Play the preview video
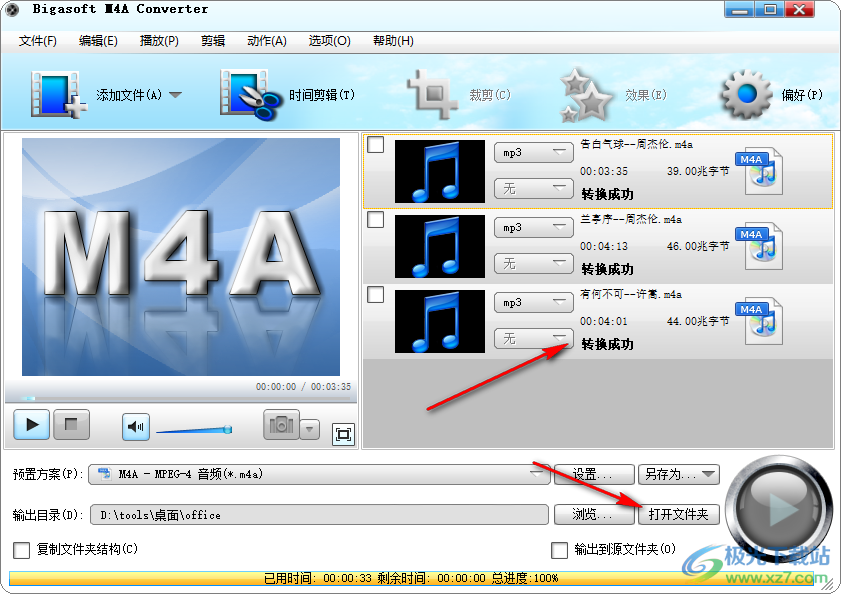 click(32, 425)
